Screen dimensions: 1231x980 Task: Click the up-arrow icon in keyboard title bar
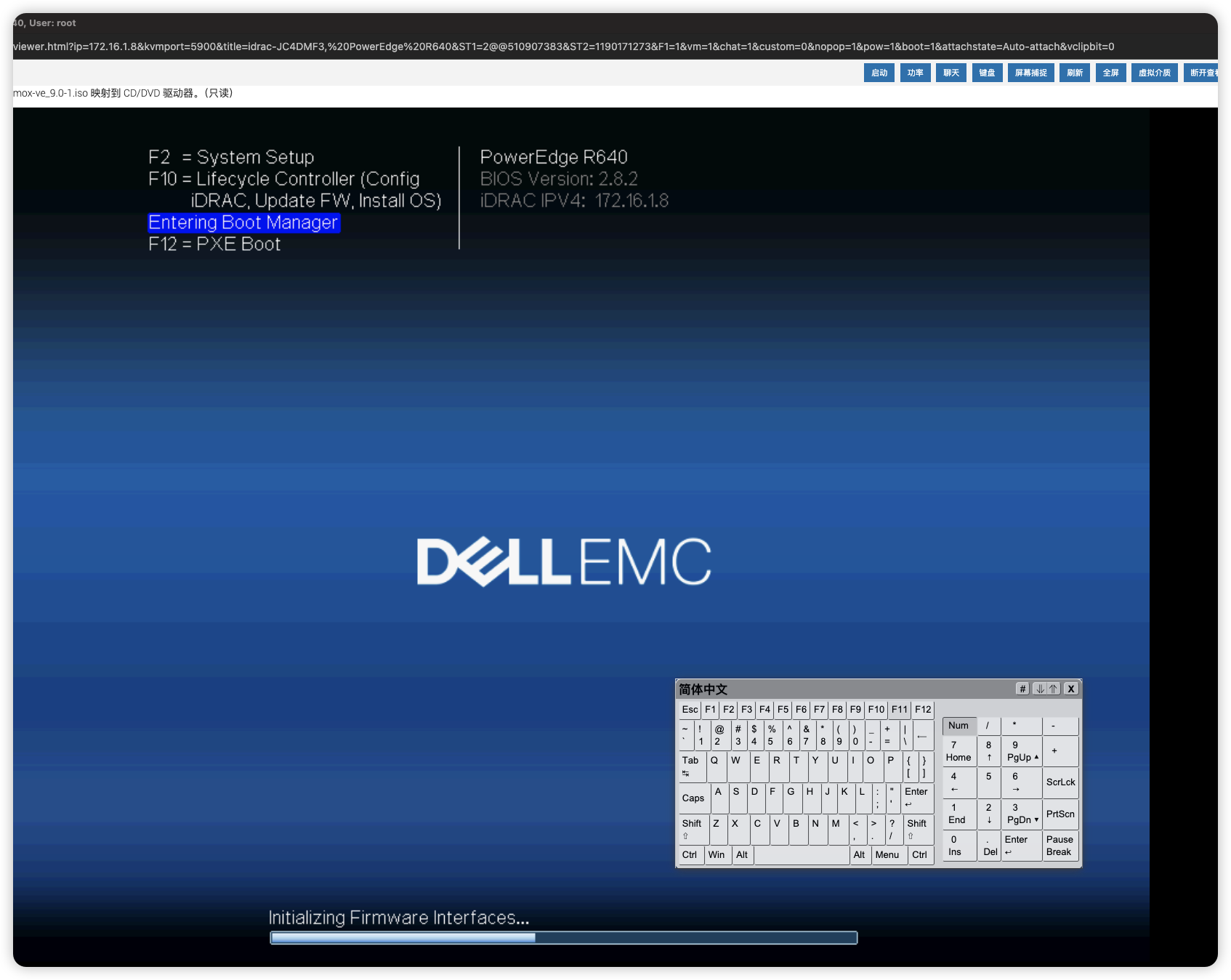(1053, 689)
